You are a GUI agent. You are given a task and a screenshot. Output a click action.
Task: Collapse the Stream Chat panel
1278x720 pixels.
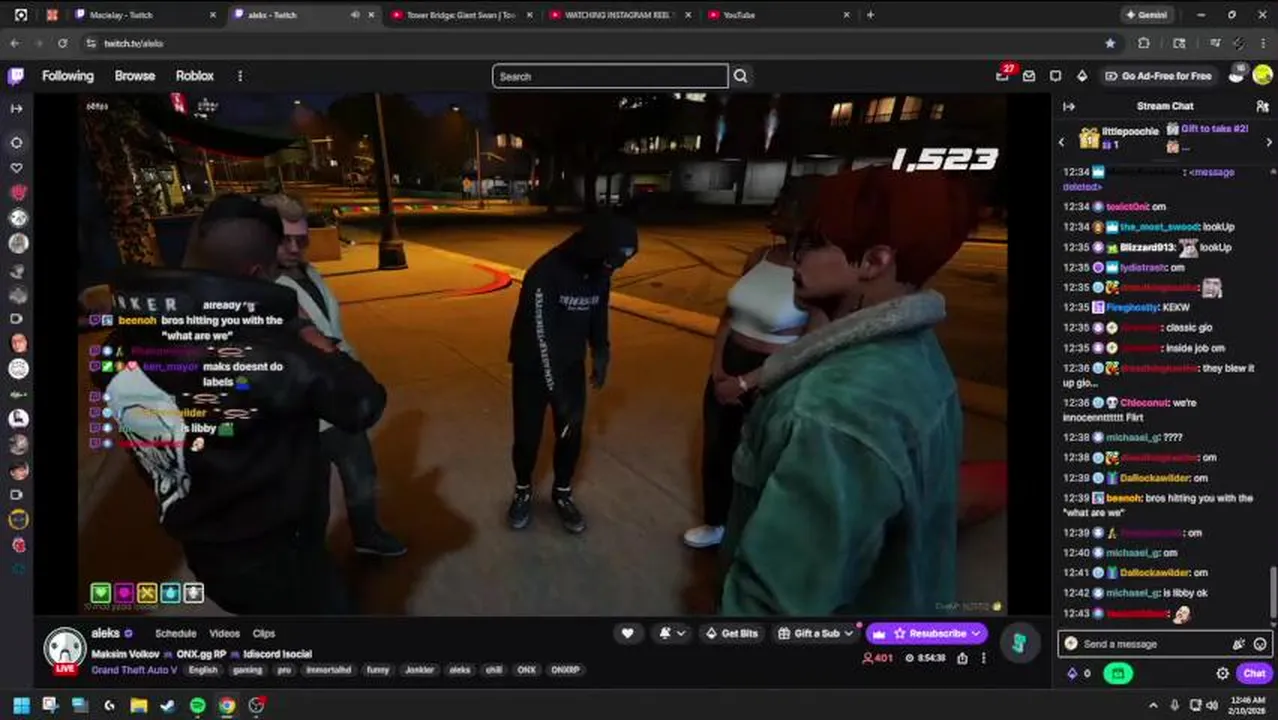[1068, 106]
